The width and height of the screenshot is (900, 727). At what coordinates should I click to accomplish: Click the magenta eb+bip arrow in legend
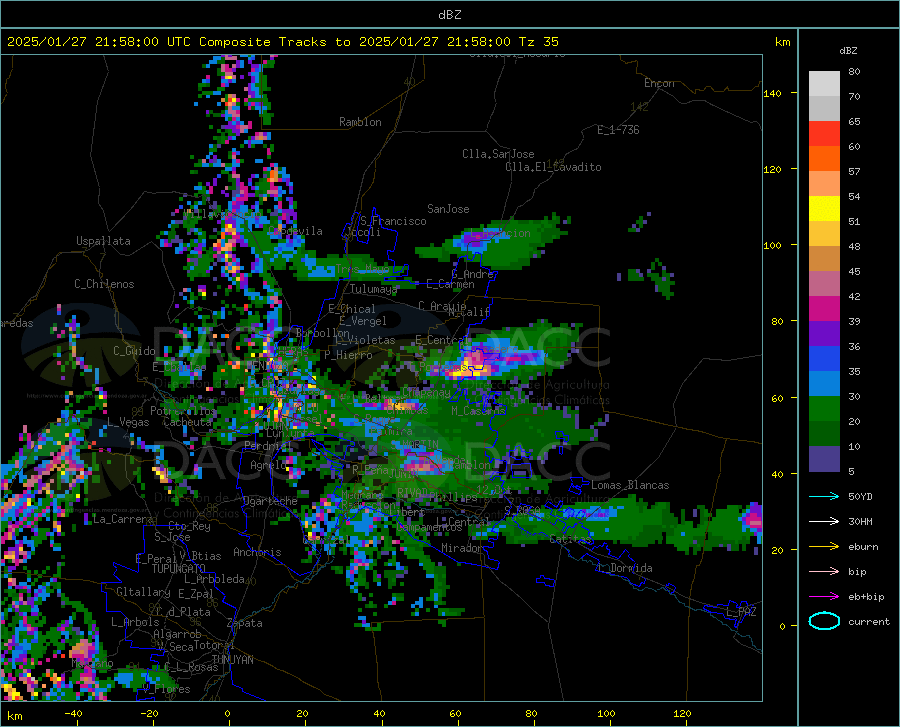click(x=824, y=596)
